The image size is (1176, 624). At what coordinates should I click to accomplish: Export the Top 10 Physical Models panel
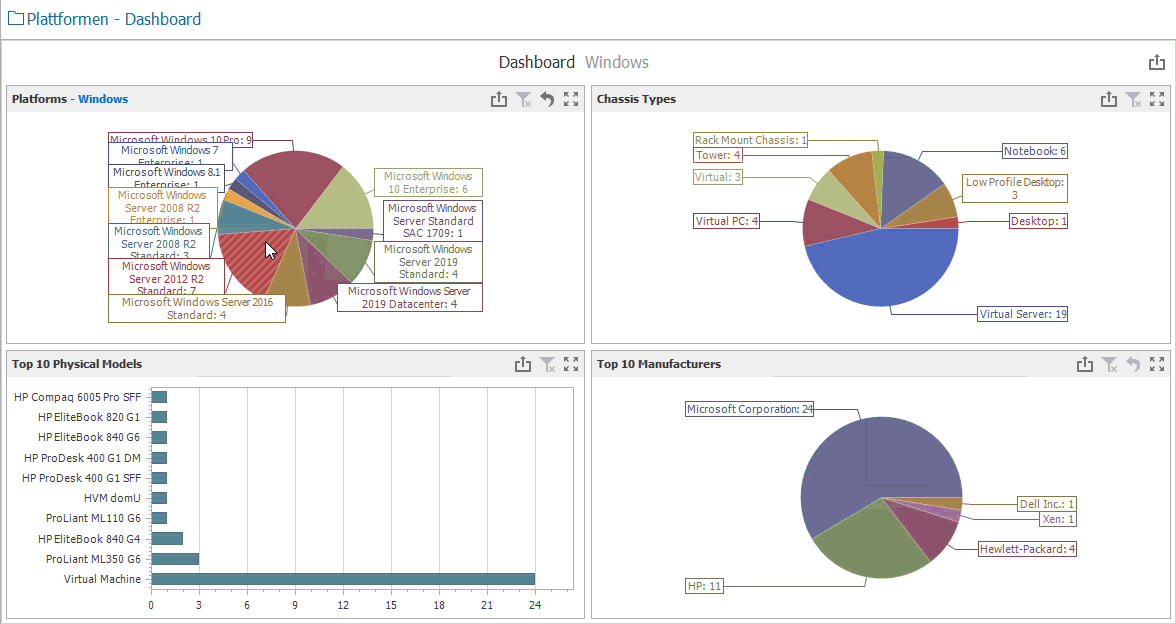point(523,364)
